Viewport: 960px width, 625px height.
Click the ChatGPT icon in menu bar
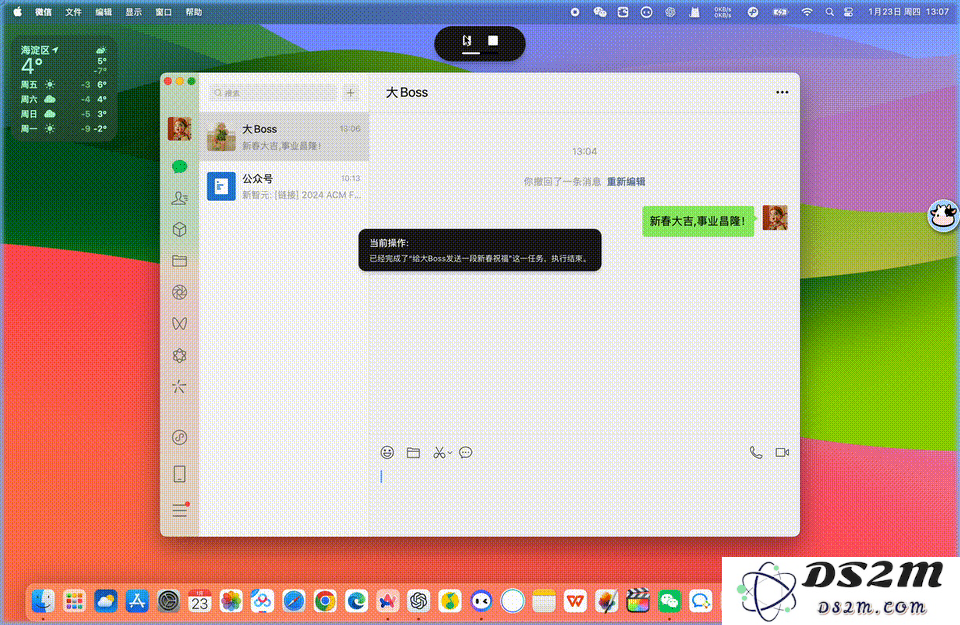point(670,12)
